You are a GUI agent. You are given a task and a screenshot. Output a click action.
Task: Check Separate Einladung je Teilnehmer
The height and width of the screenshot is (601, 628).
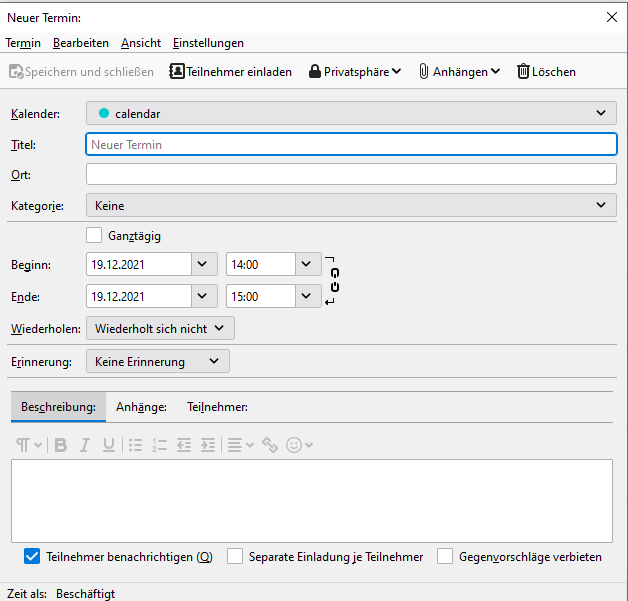click(x=235, y=556)
